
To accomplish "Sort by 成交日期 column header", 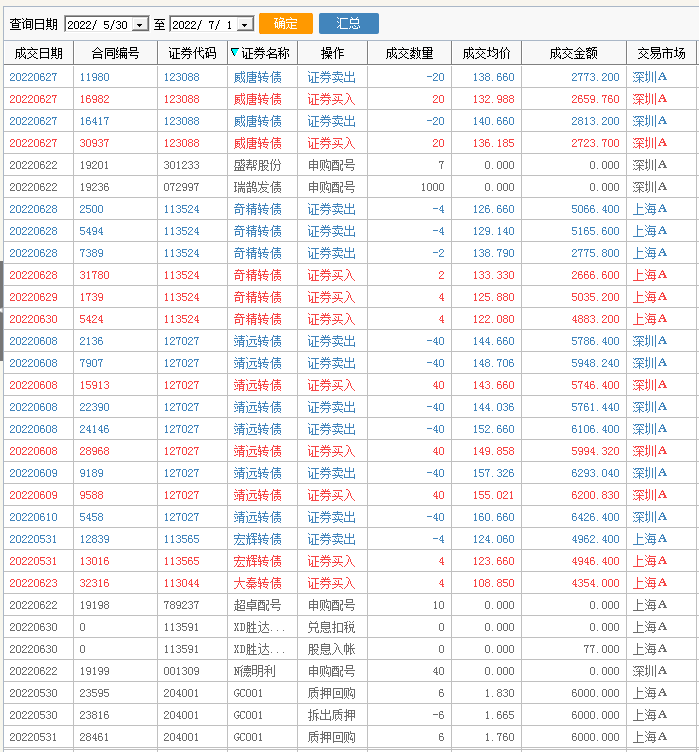I will click(x=38, y=53).
